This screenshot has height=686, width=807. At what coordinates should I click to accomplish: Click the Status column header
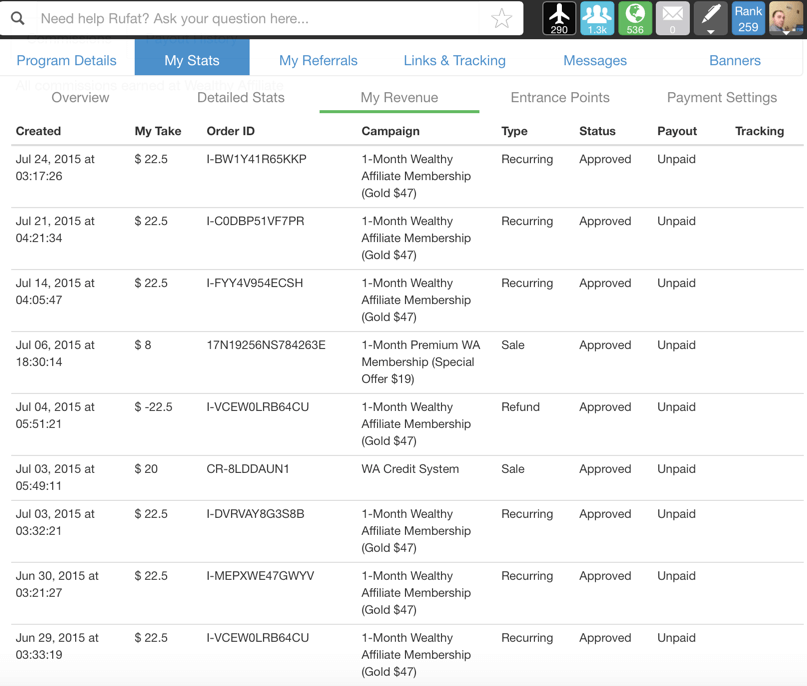tap(597, 131)
